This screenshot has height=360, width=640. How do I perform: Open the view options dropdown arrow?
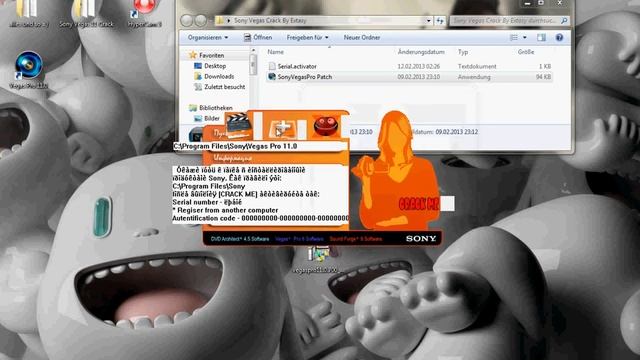(x=524, y=38)
